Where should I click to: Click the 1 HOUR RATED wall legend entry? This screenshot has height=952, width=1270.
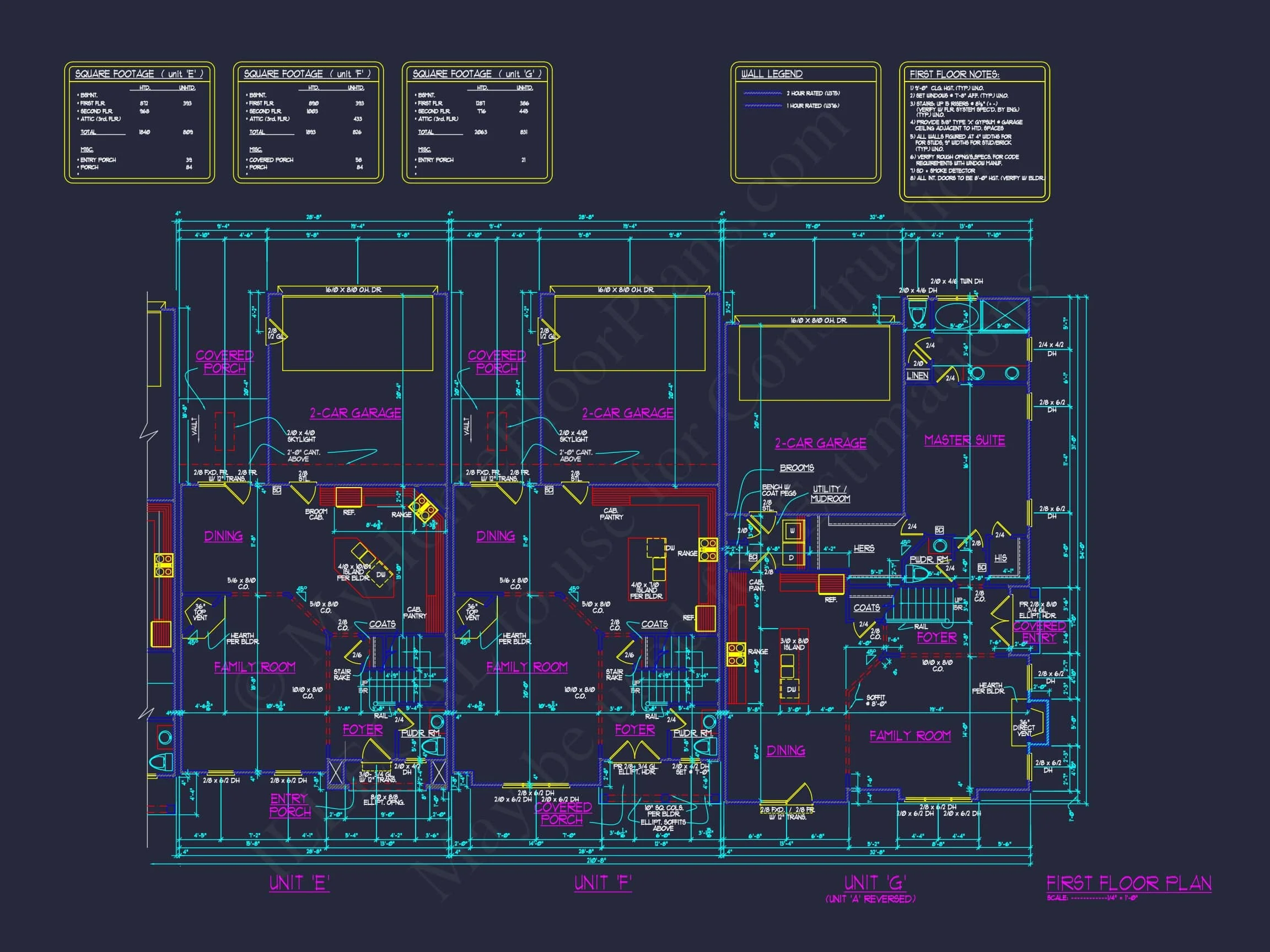[x=813, y=106]
